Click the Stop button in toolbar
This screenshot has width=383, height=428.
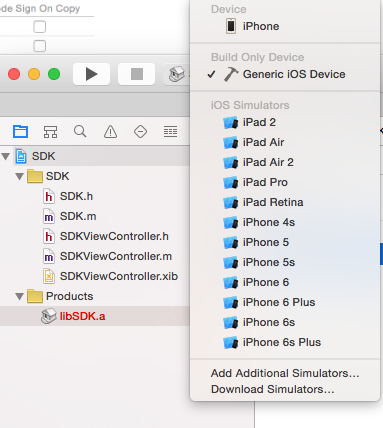tap(137, 74)
